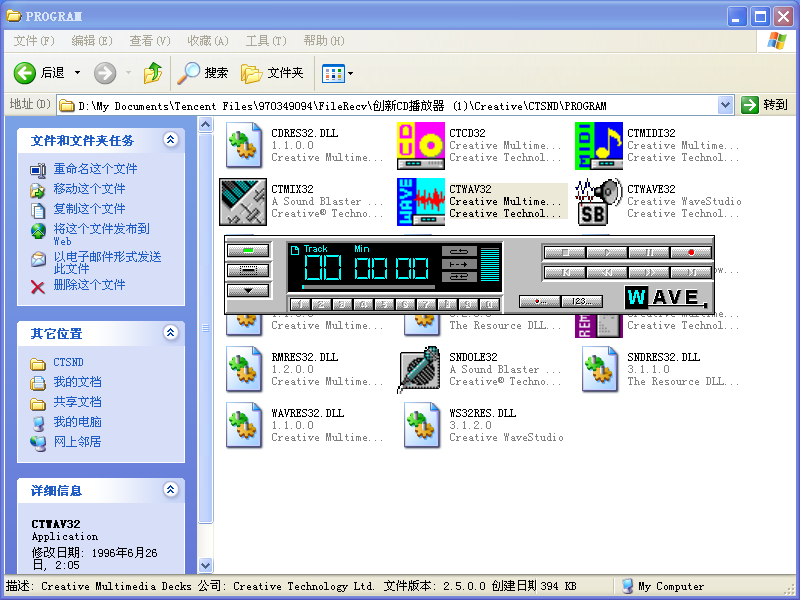
Task: Click the Up folder toolbar icon
Action: [153, 73]
